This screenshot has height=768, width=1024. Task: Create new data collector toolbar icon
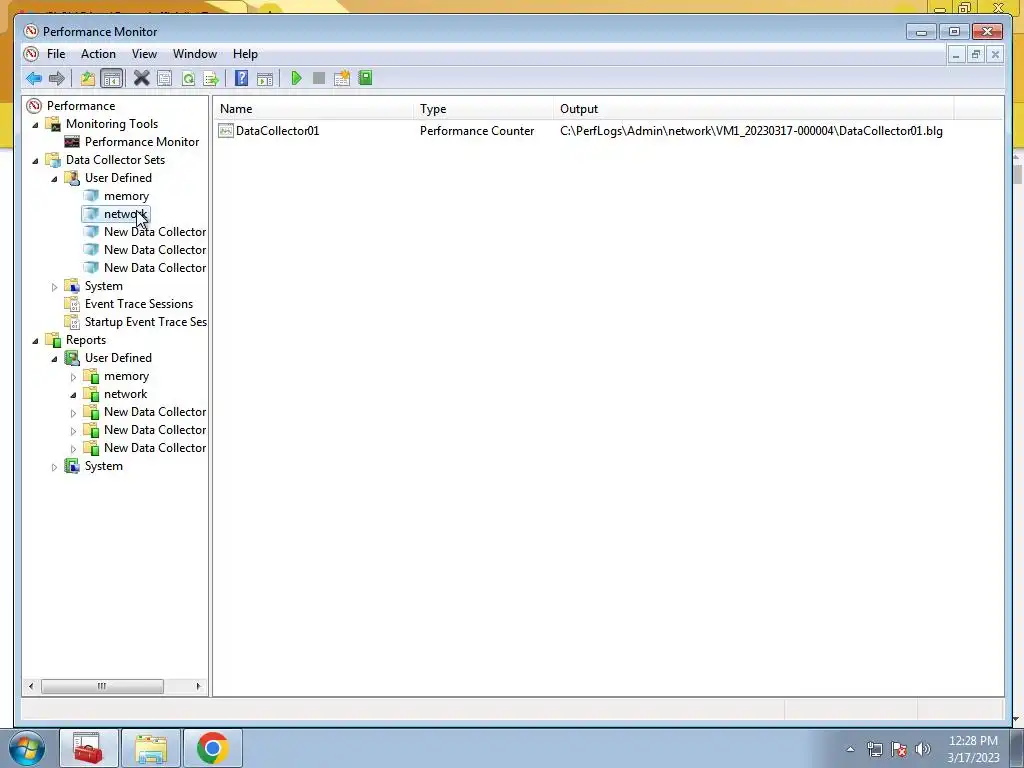click(342, 78)
